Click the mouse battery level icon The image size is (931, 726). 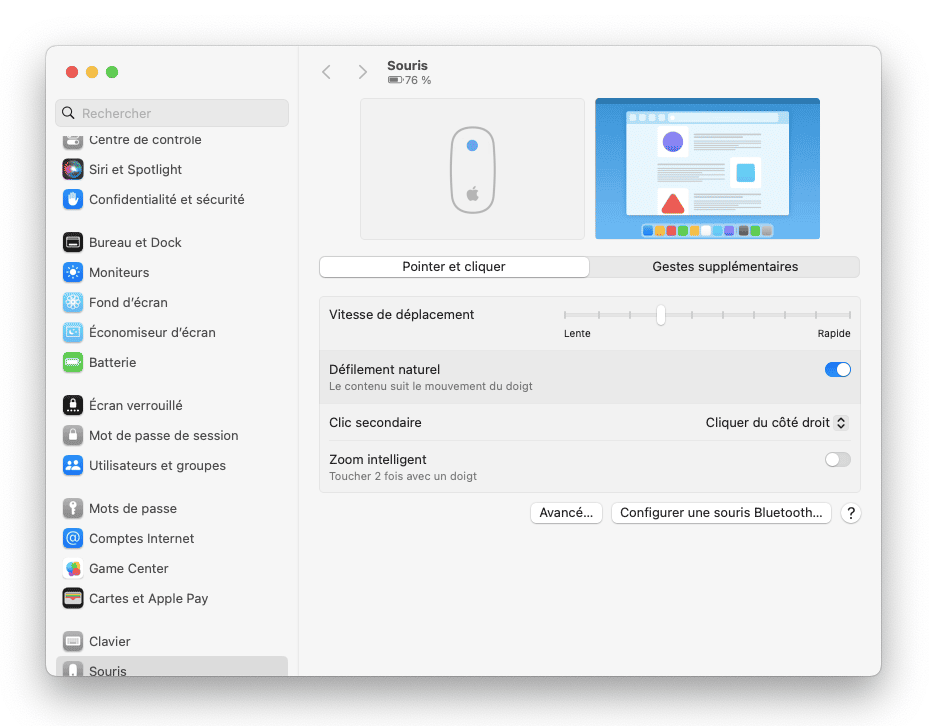click(395, 80)
